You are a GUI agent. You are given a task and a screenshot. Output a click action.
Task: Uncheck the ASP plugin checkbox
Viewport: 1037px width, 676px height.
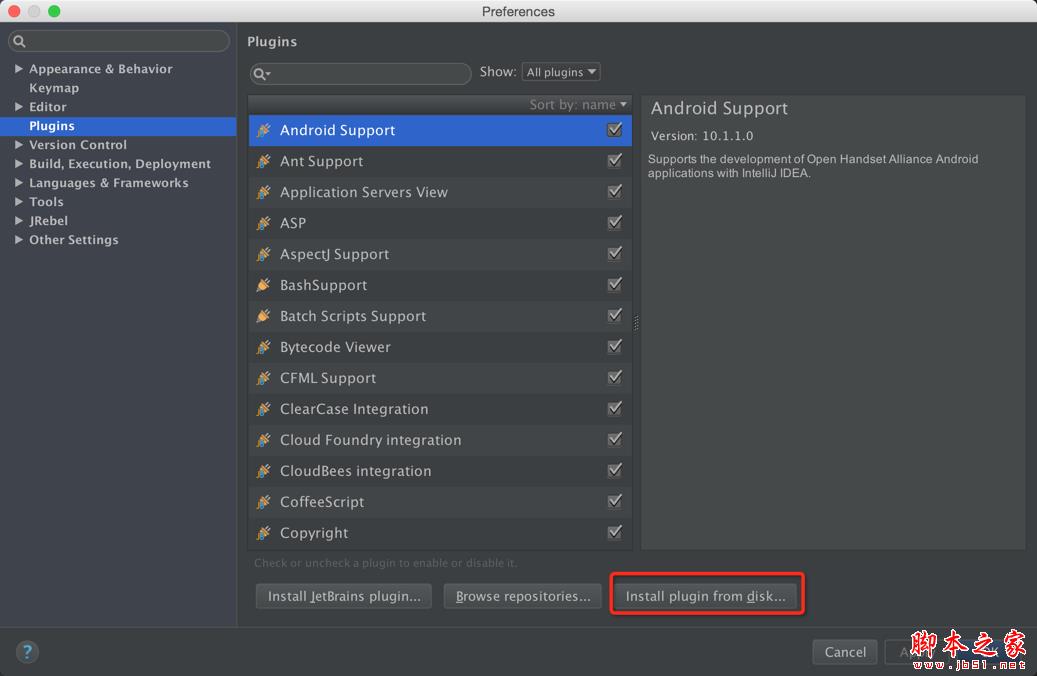click(x=614, y=223)
